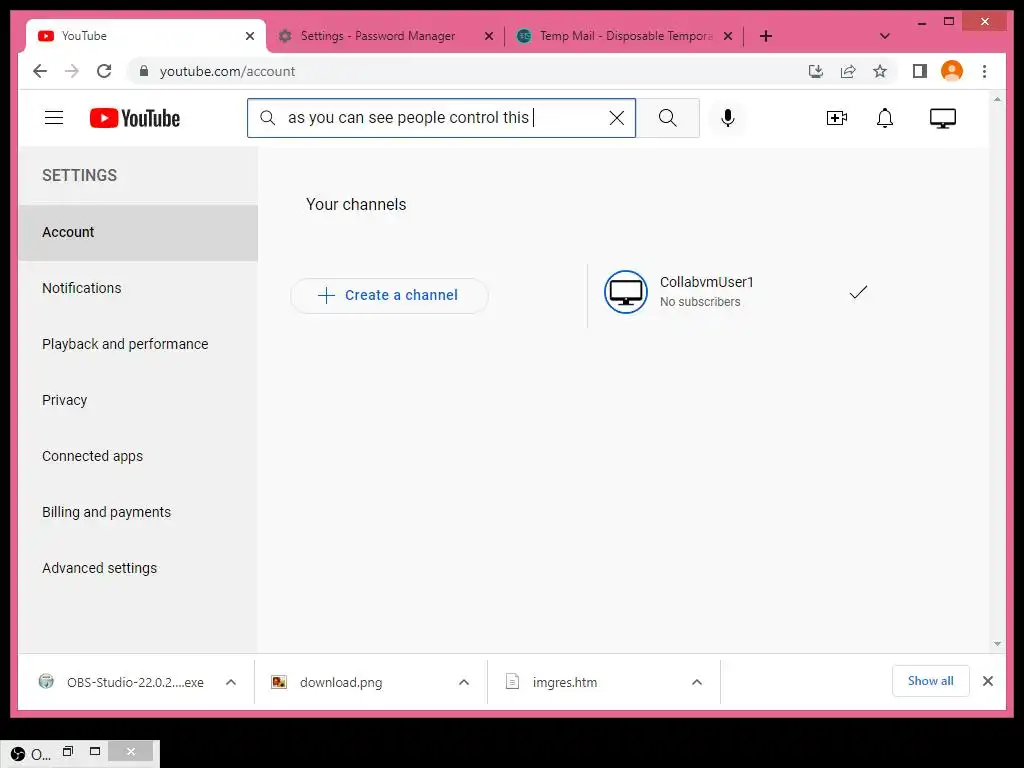Open the Create video camera icon
The width and height of the screenshot is (1024, 768).
tap(837, 118)
